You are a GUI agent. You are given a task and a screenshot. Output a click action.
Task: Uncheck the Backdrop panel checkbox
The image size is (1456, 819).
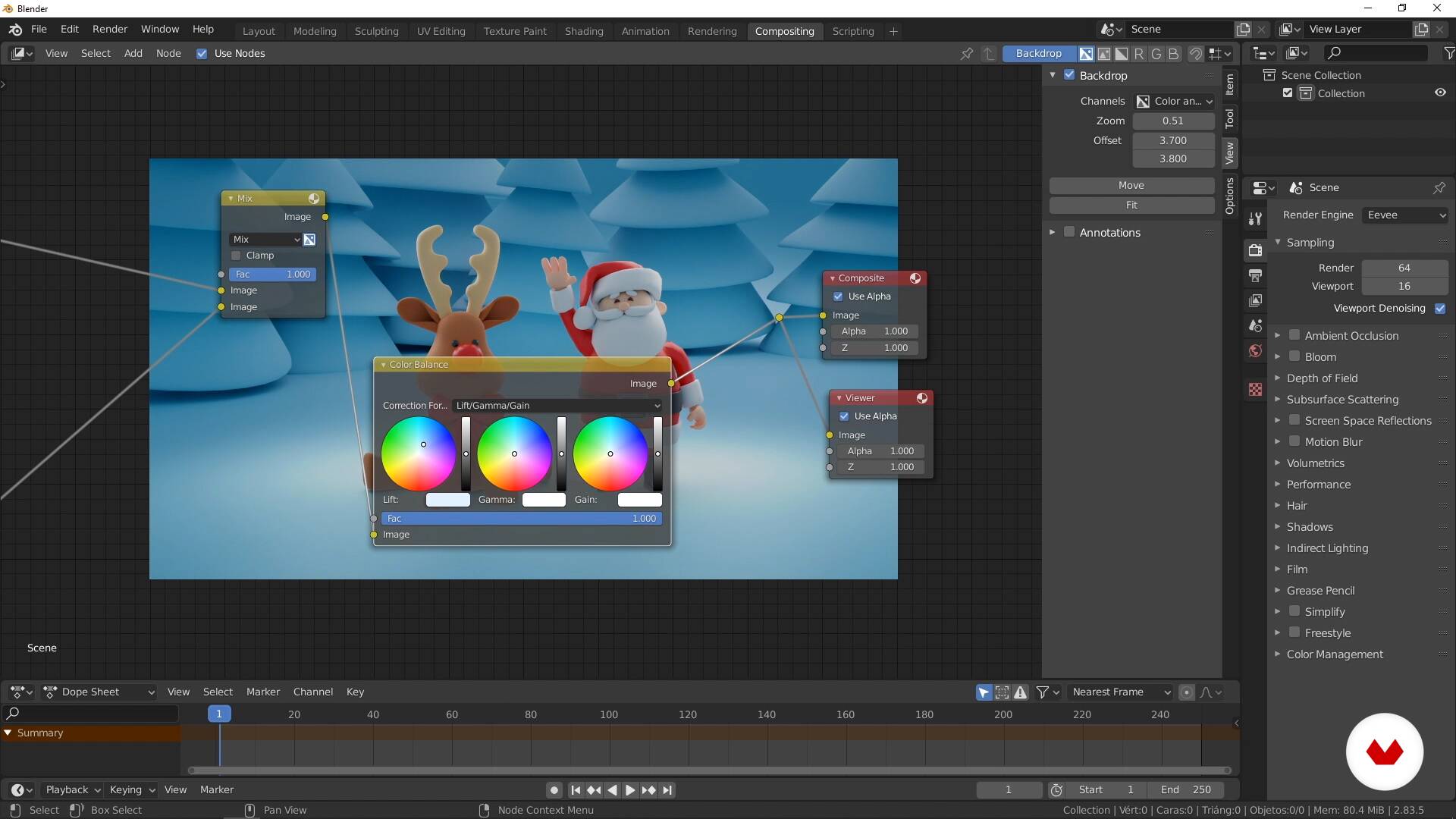[x=1069, y=75]
